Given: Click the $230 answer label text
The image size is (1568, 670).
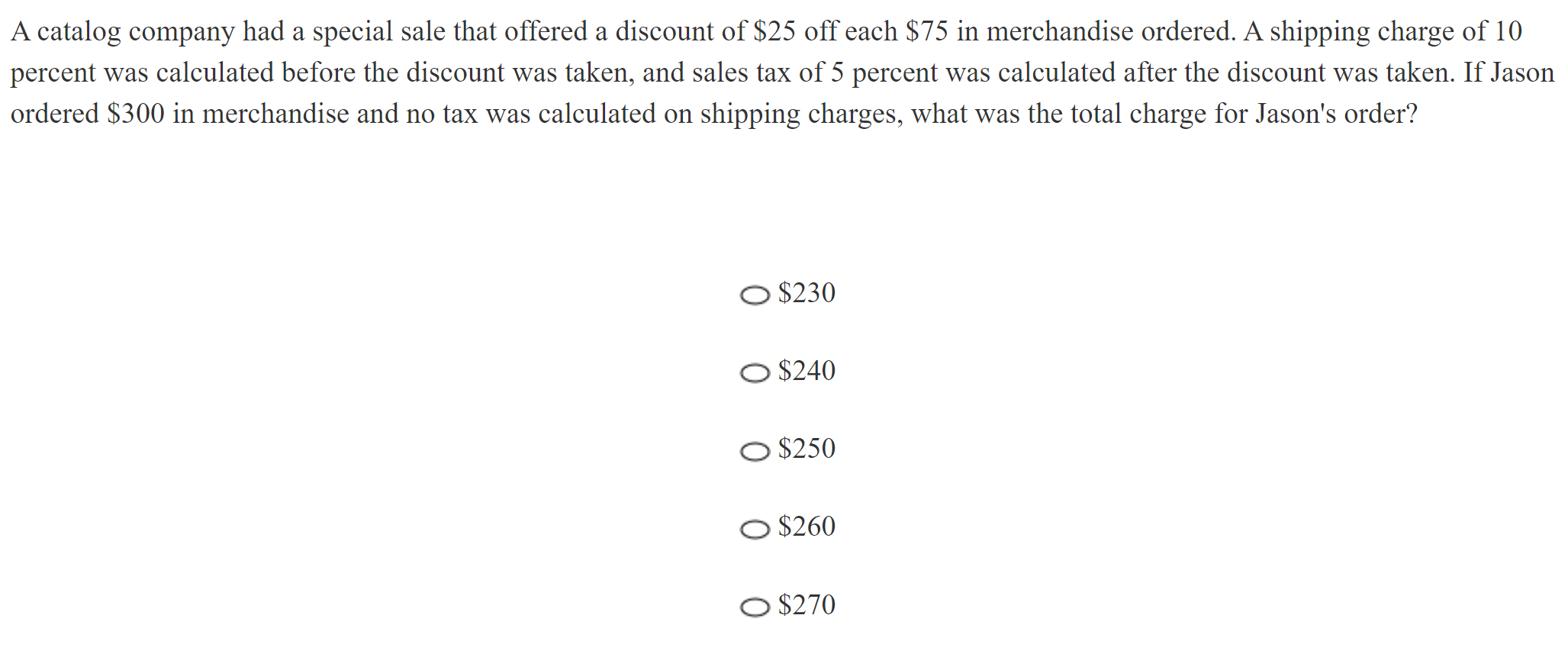Looking at the screenshot, I should 807,294.
